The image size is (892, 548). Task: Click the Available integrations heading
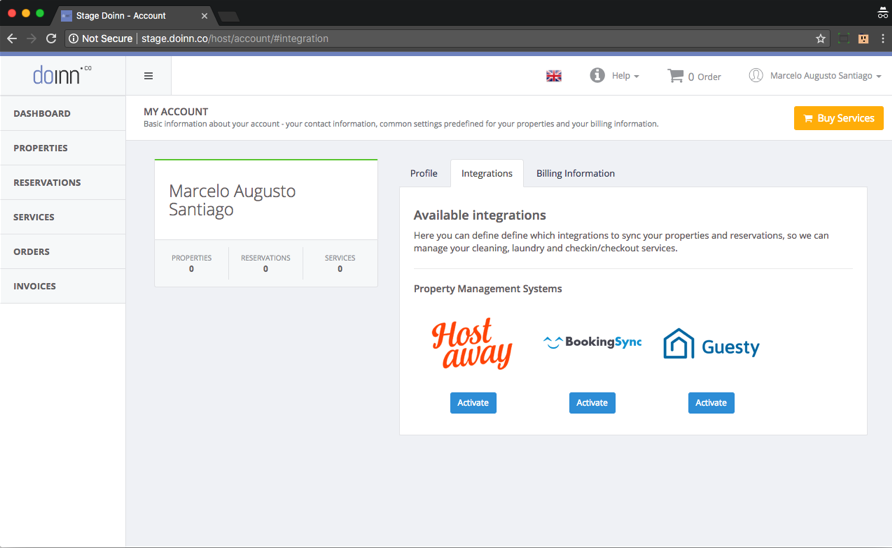coord(480,215)
